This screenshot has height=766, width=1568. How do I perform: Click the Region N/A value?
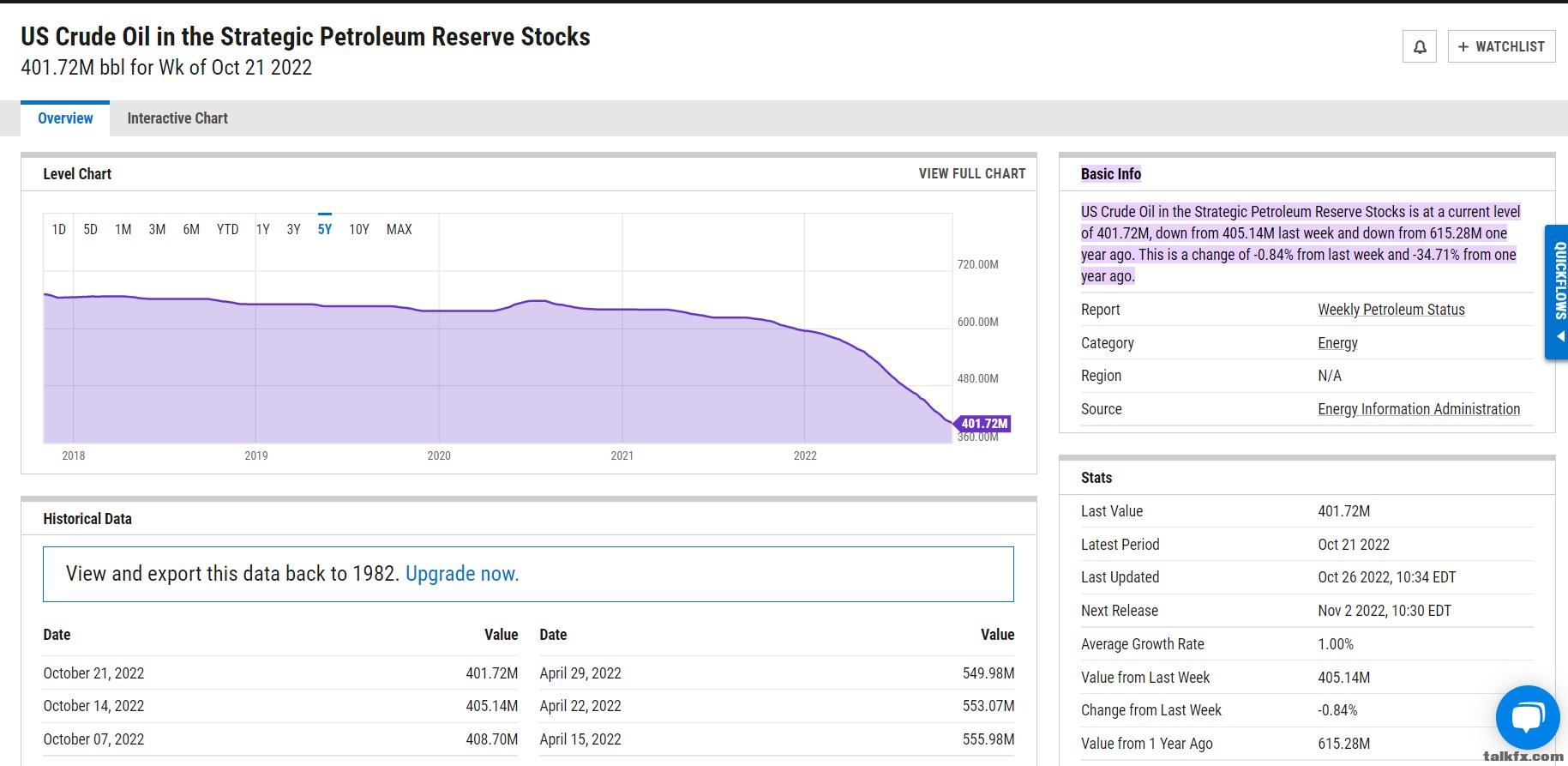point(1330,376)
